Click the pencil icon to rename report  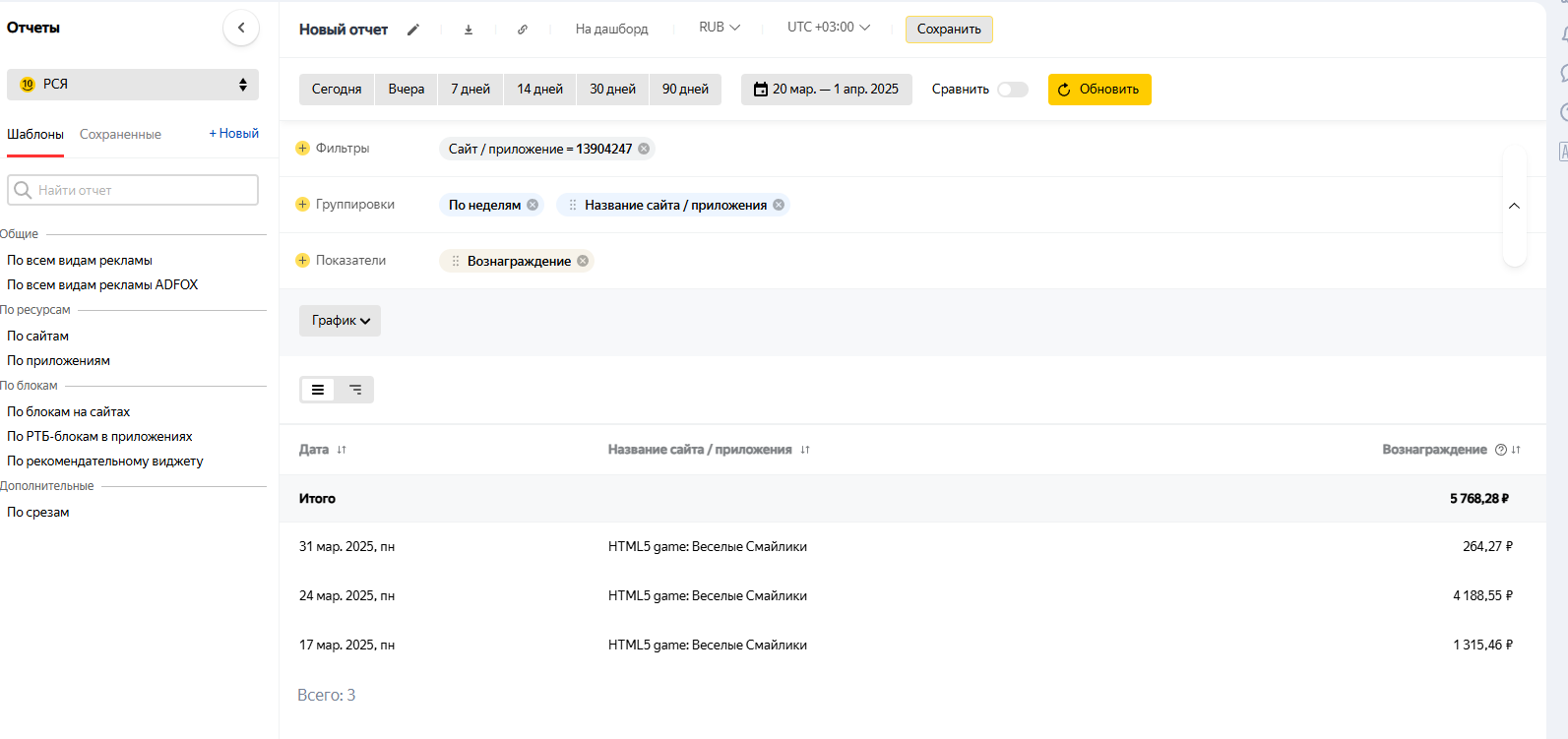(413, 30)
